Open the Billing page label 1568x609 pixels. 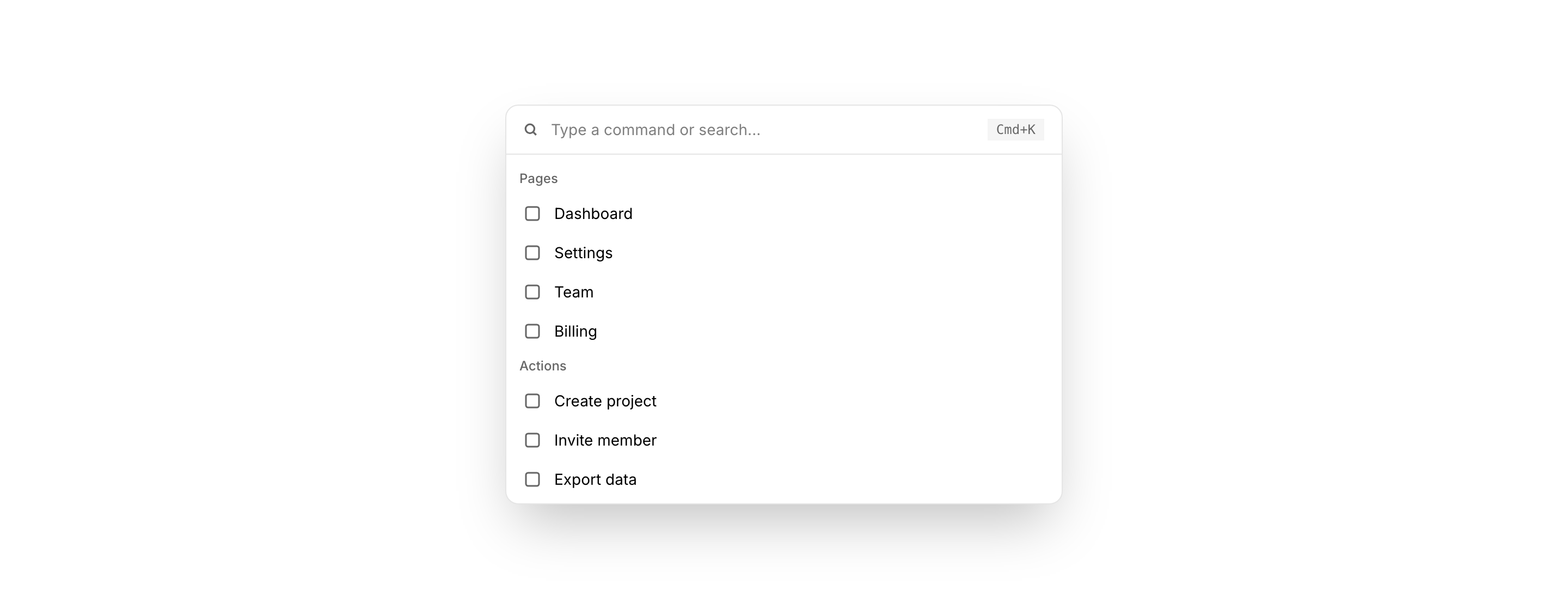575,331
